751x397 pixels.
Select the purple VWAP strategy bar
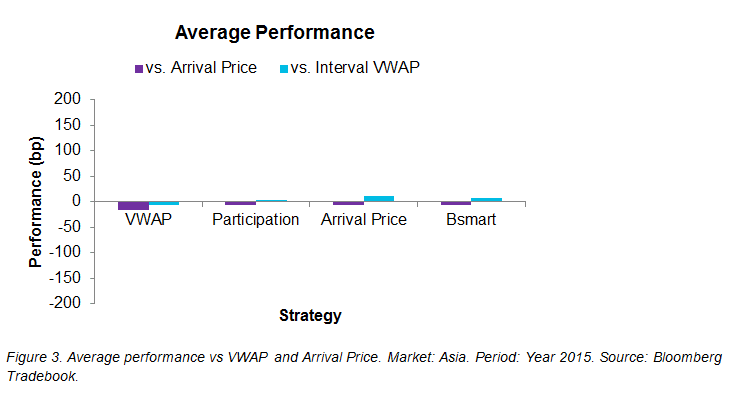[134, 205]
